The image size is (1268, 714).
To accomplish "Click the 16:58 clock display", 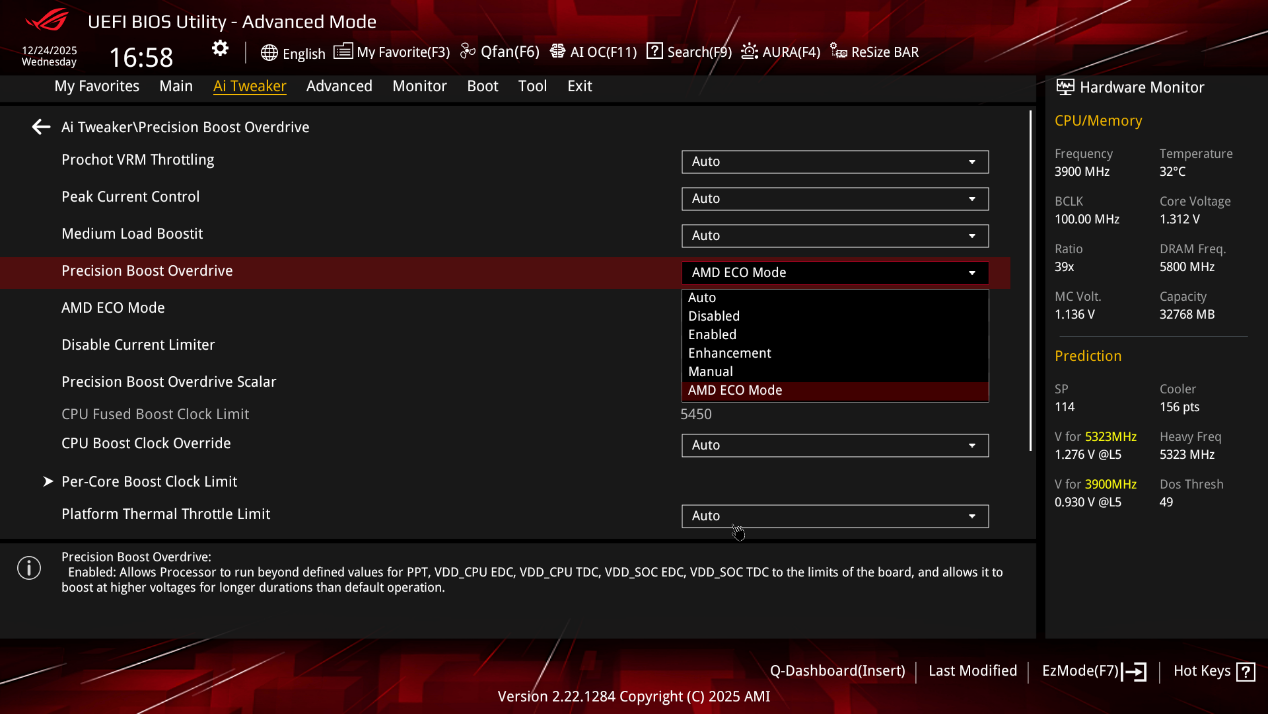I will click(141, 57).
